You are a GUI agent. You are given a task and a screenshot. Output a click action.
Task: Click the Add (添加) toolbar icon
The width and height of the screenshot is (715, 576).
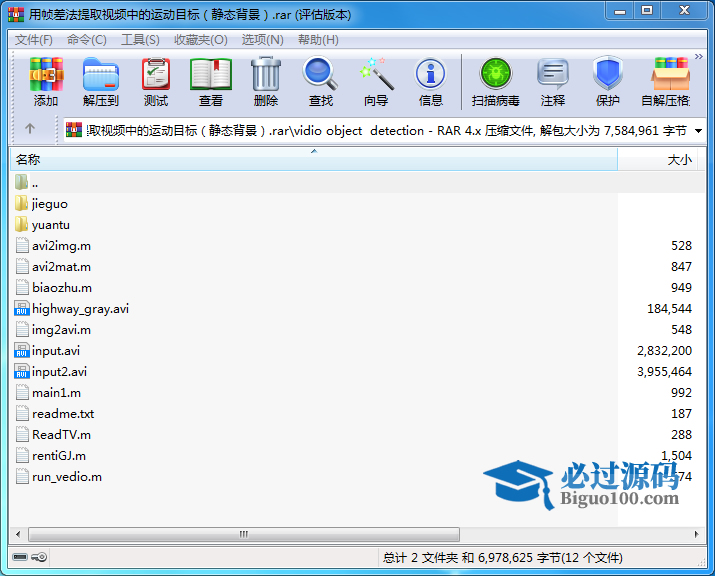(46, 81)
